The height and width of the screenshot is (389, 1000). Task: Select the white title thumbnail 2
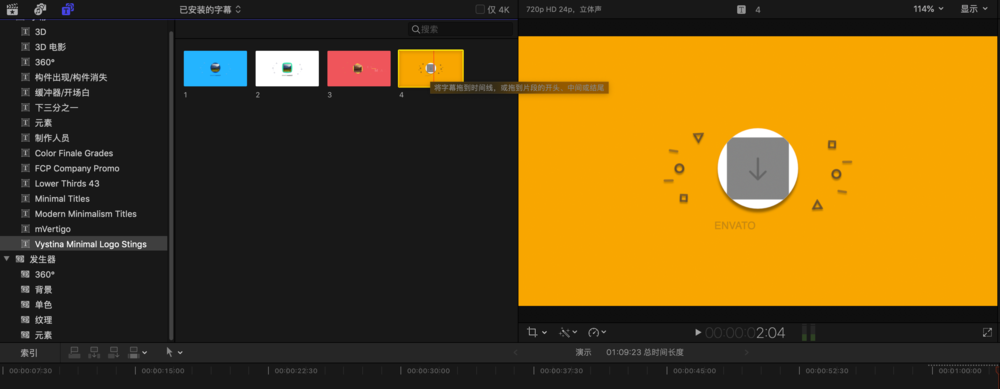[287, 68]
